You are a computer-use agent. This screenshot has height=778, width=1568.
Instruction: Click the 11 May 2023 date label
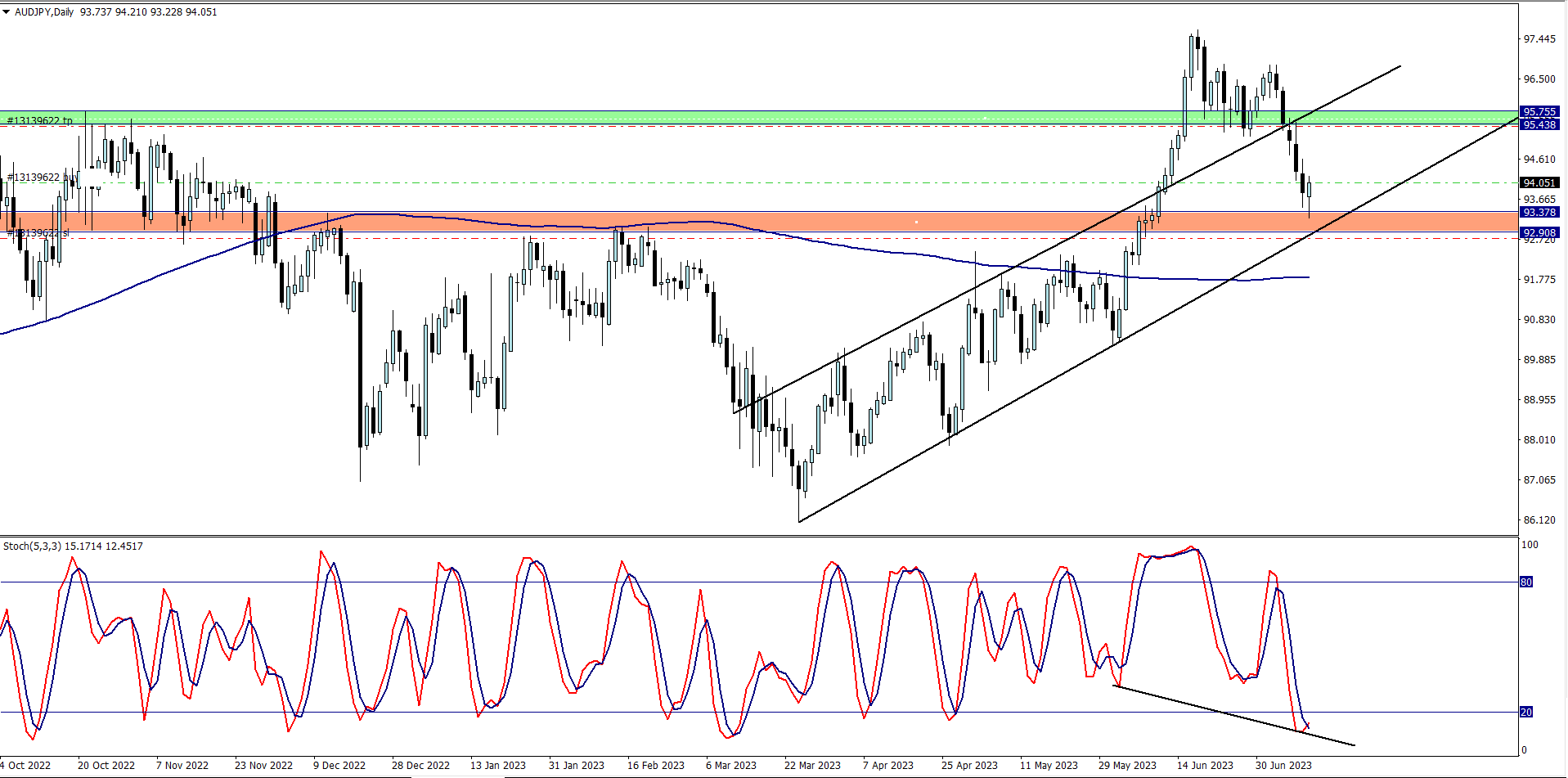pos(1049,766)
